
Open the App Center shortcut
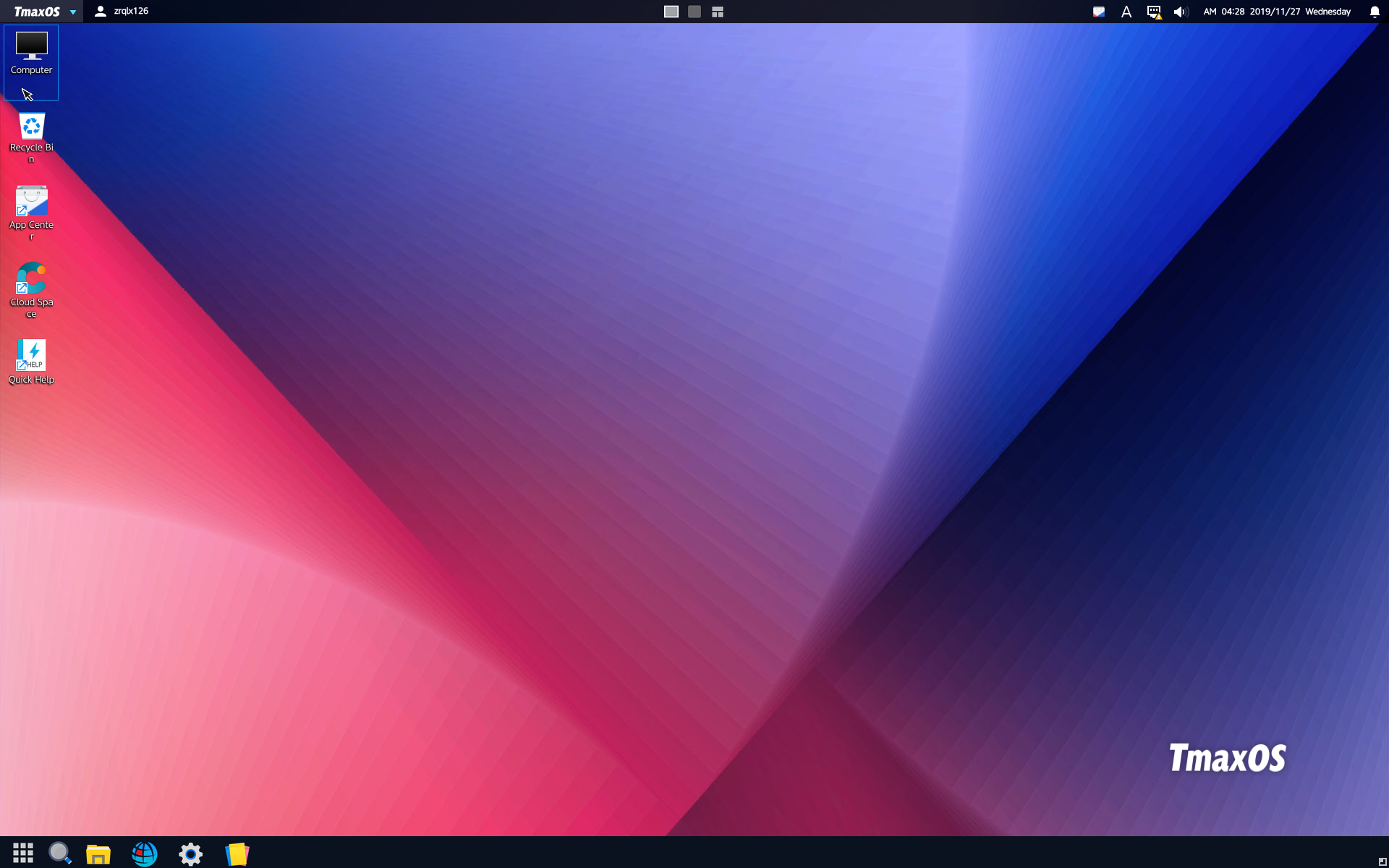coord(31,213)
